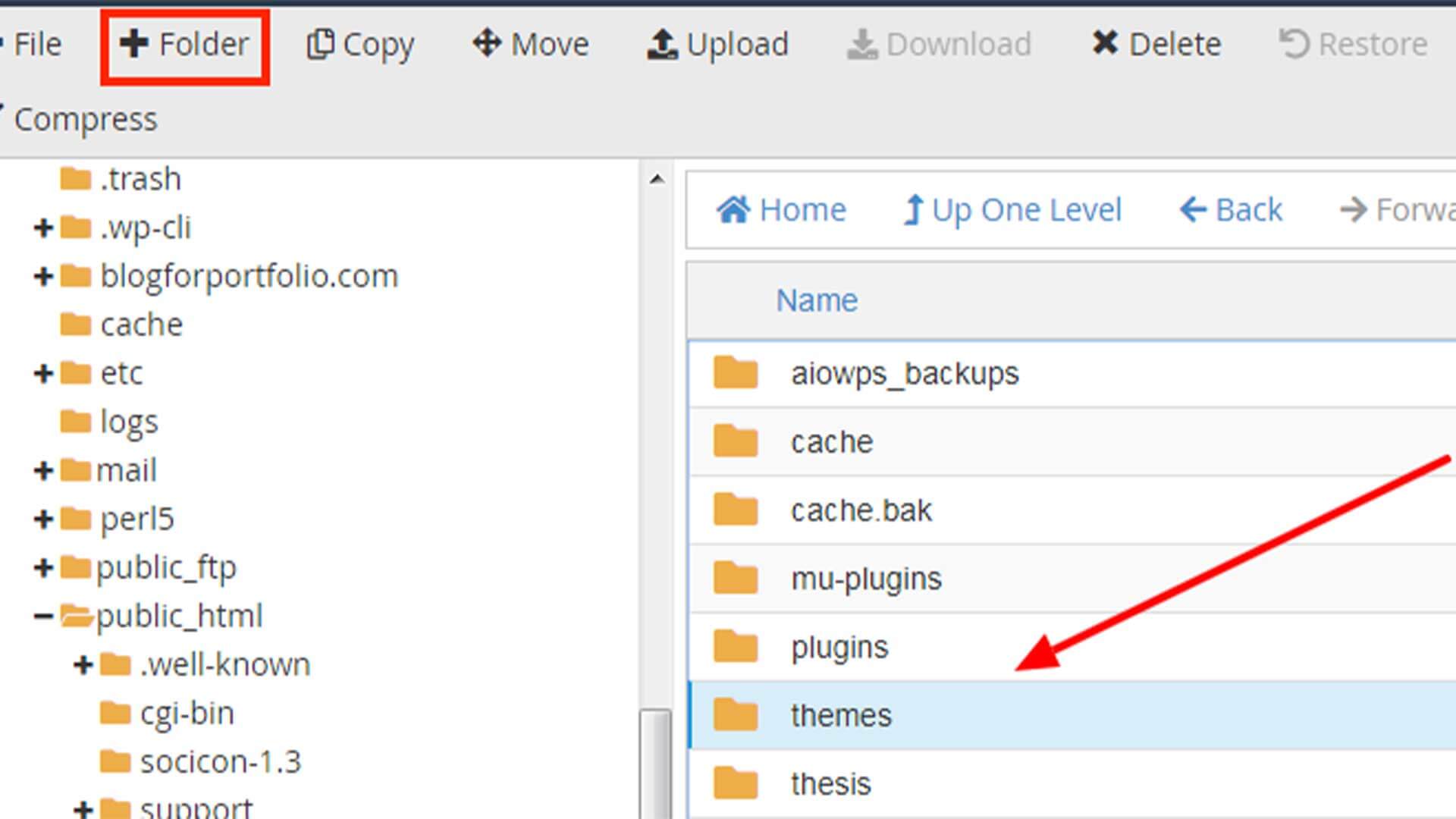Collapse the public_html tree node
The width and height of the screenshot is (1456, 819).
tap(43, 616)
